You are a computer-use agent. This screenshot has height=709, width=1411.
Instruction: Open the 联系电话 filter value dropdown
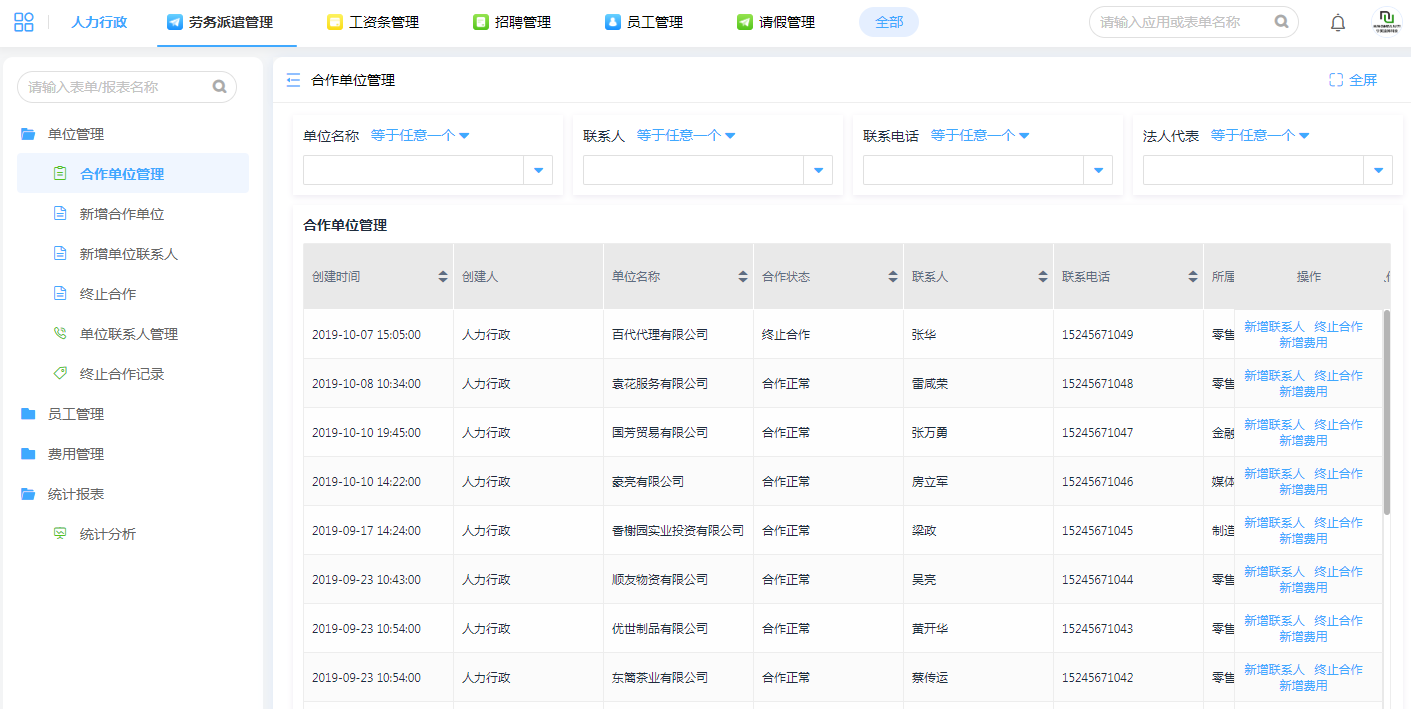point(1098,171)
